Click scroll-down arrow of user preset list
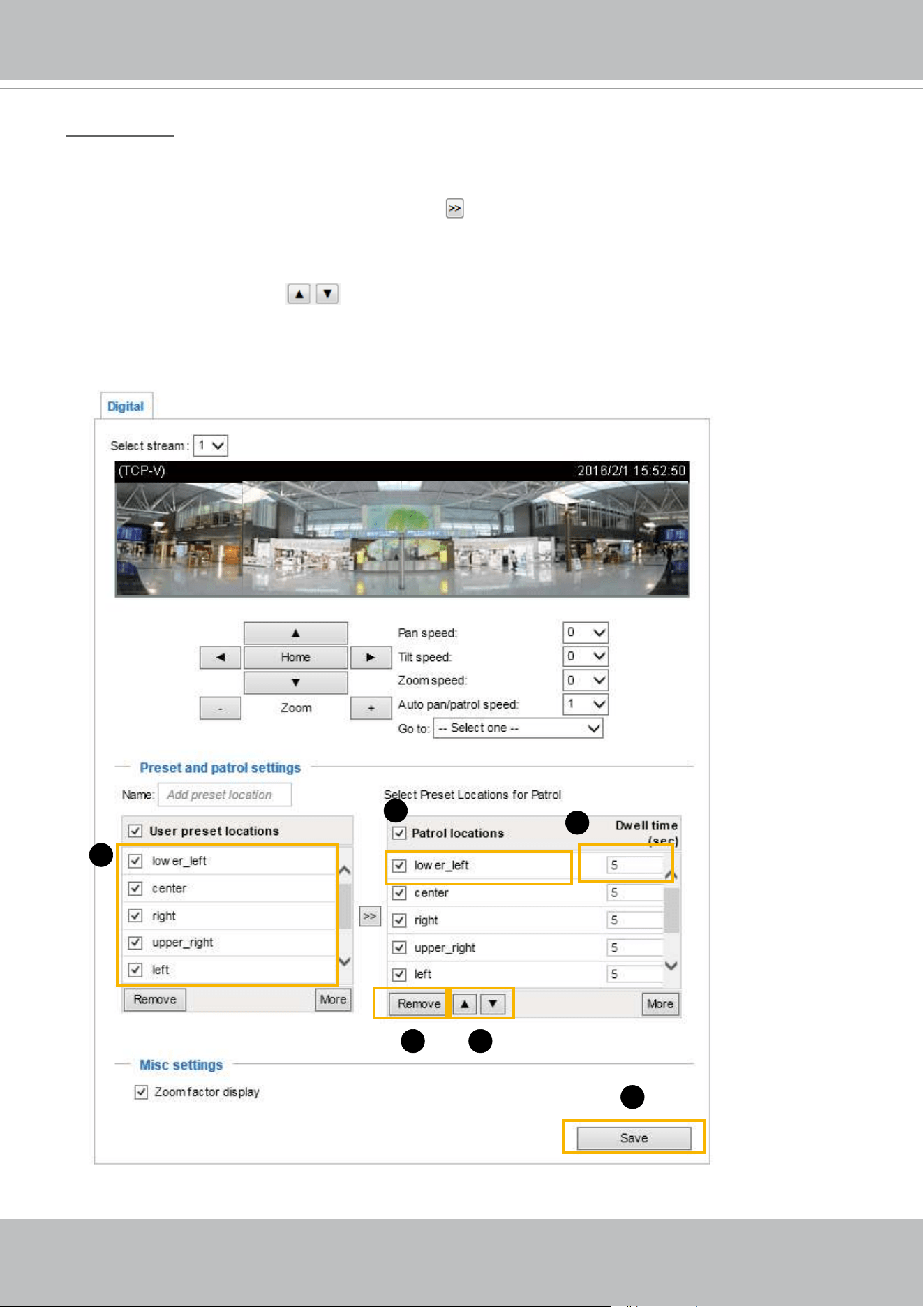Viewport: 924px width, 1307px height. pos(345,961)
